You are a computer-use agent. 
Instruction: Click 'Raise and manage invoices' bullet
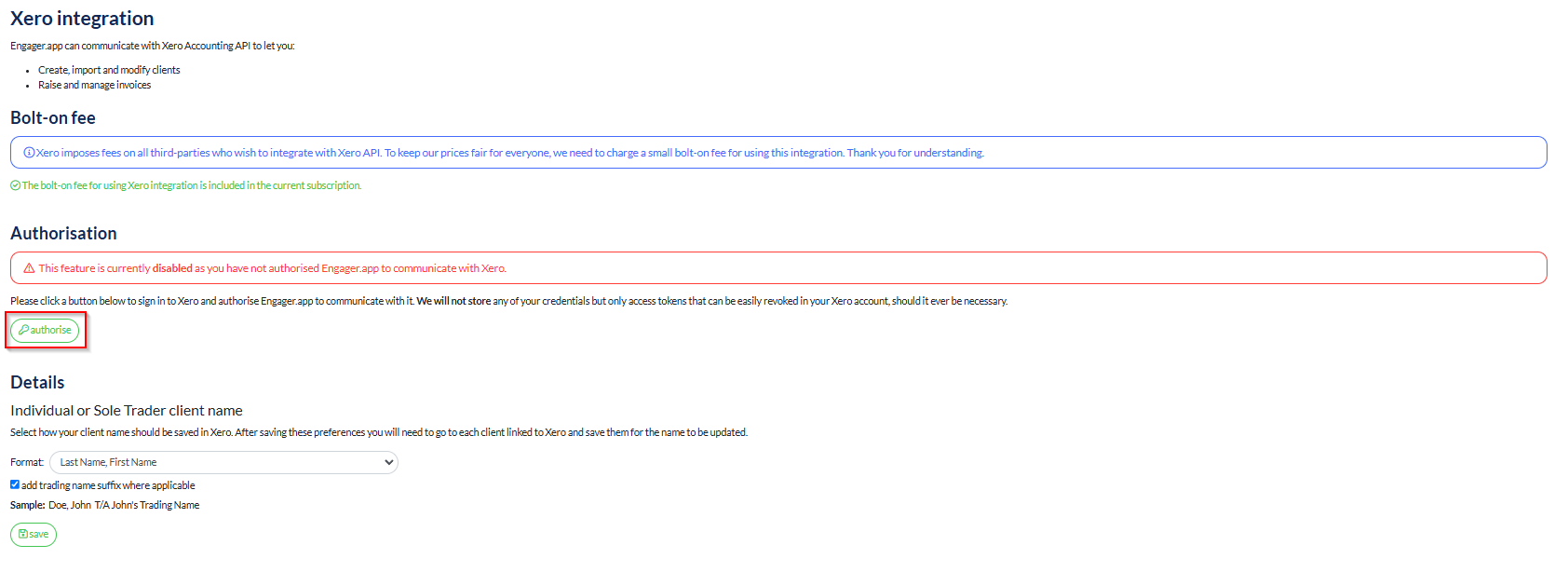[94, 85]
